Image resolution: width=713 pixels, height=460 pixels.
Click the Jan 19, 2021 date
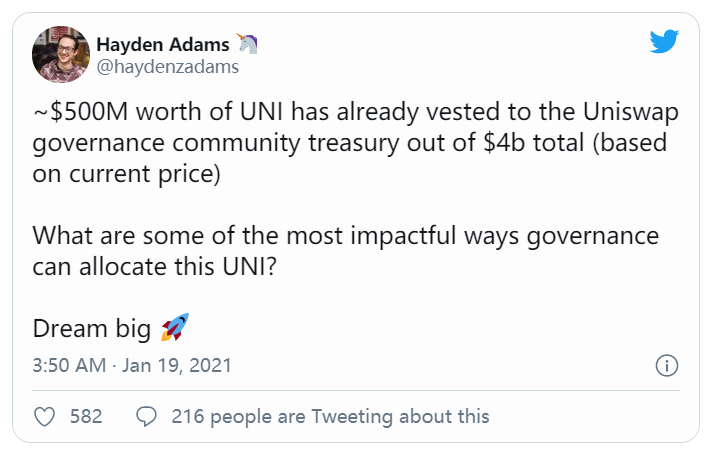178,366
